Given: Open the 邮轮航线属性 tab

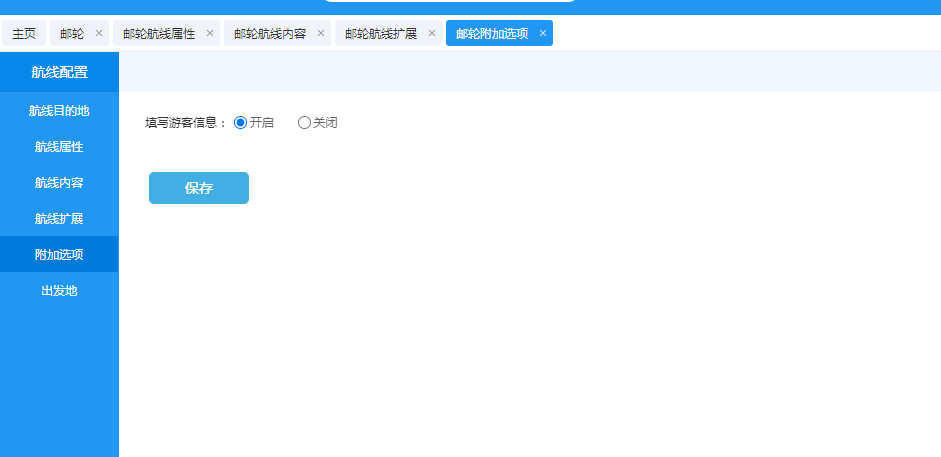Looking at the screenshot, I should pyautogui.click(x=159, y=33).
